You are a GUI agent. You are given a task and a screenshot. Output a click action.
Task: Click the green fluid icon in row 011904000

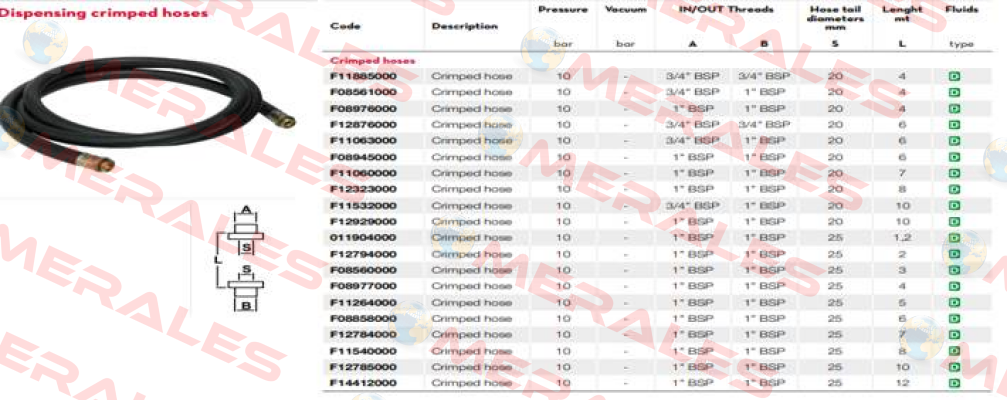click(x=954, y=238)
